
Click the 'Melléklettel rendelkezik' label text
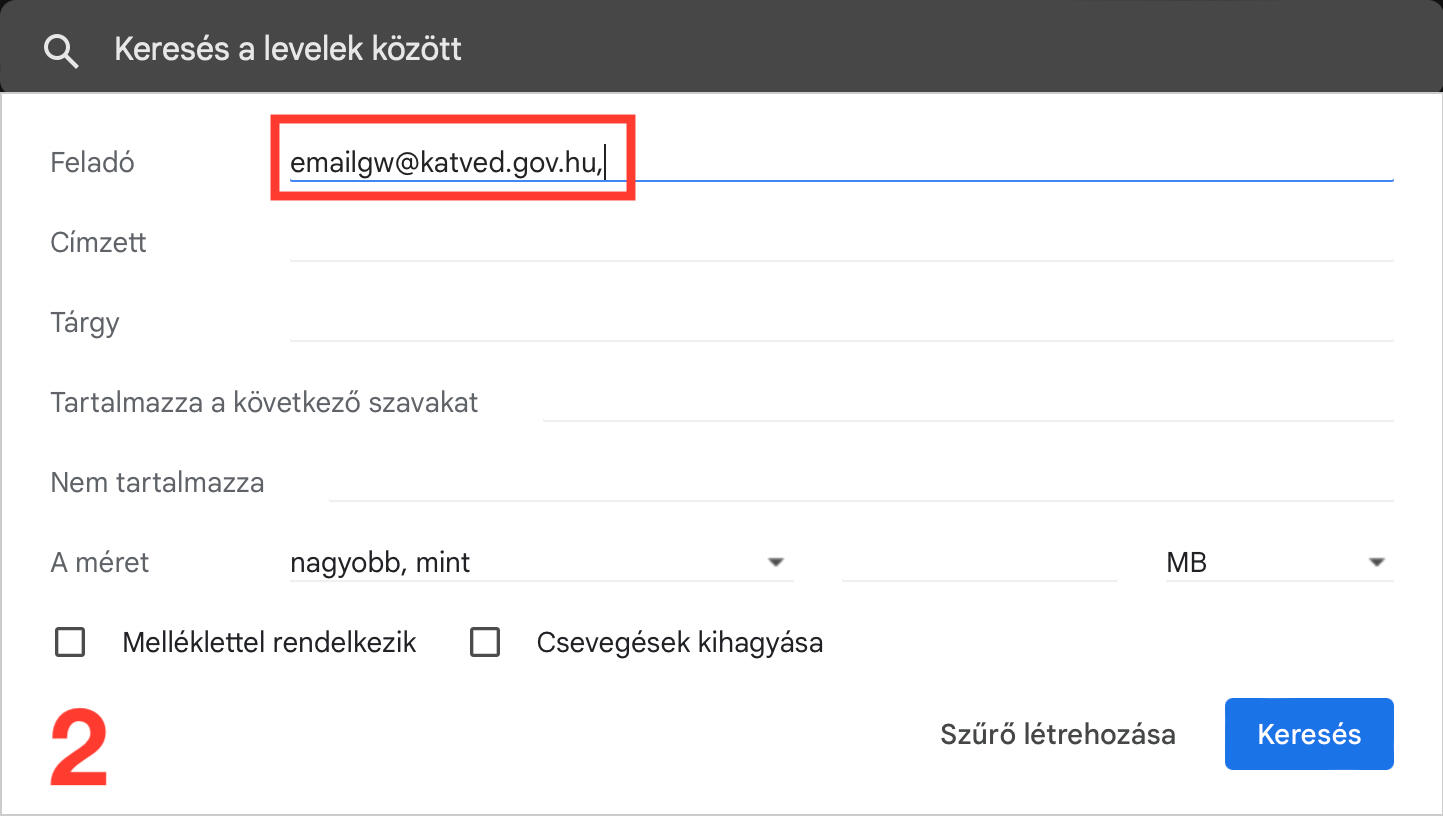[269, 642]
